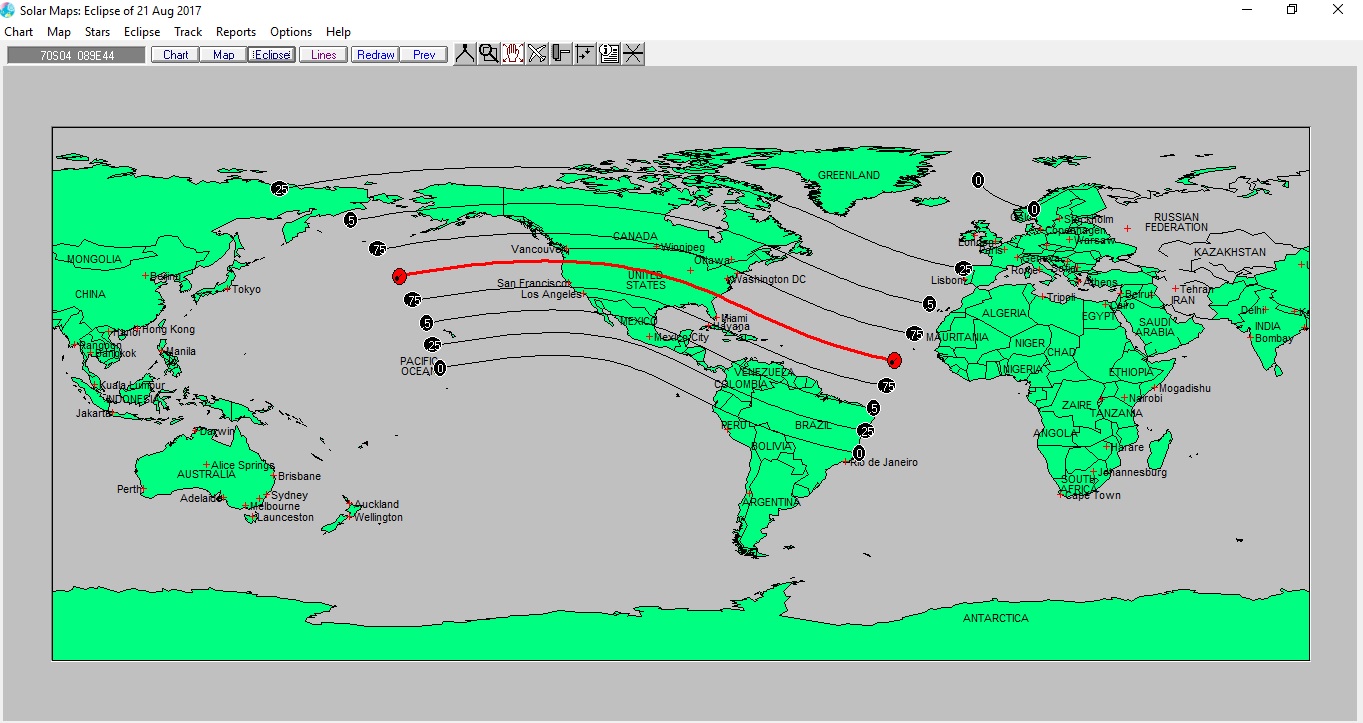Toggle the Eclipse view toolbar button
The width and height of the screenshot is (1363, 723).
272,55
